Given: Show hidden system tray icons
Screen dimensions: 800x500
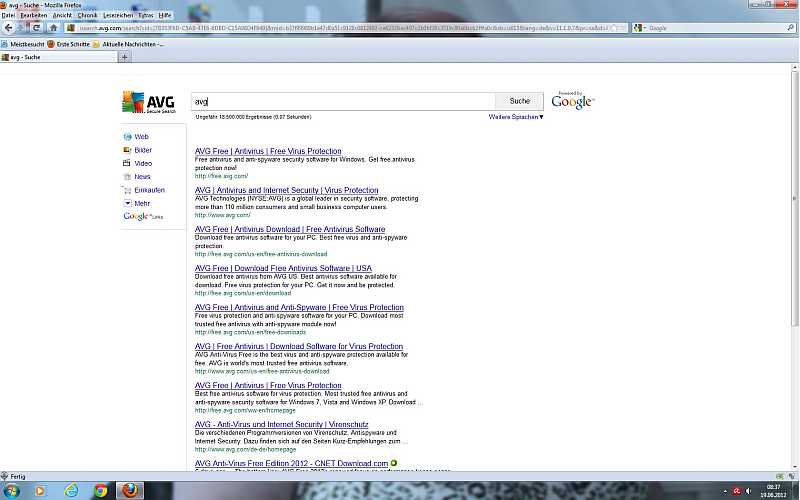Looking at the screenshot, I should [725, 491].
